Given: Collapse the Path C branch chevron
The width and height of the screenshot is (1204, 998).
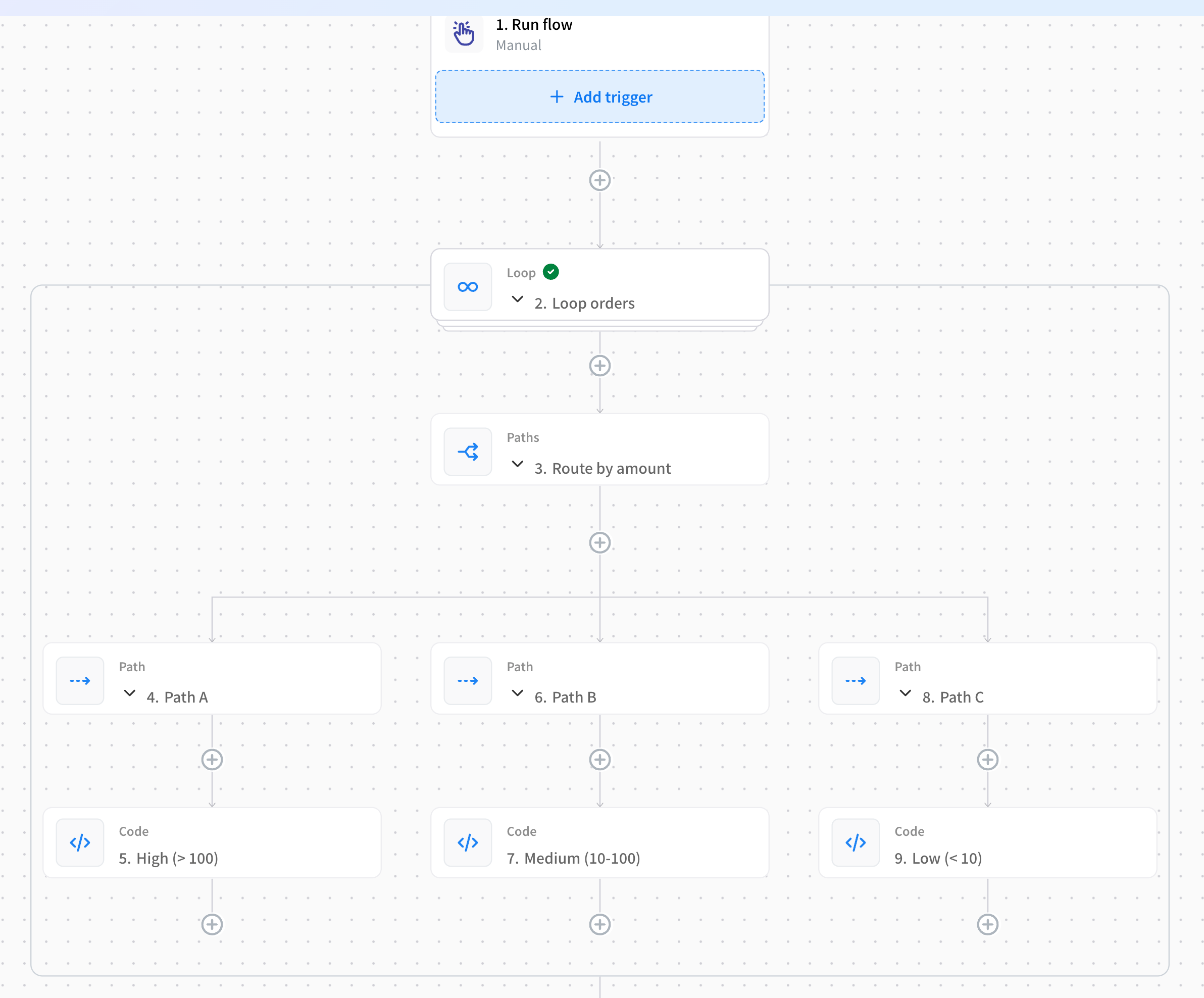Looking at the screenshot, I should pyautogui.click(x=905, y=693).
